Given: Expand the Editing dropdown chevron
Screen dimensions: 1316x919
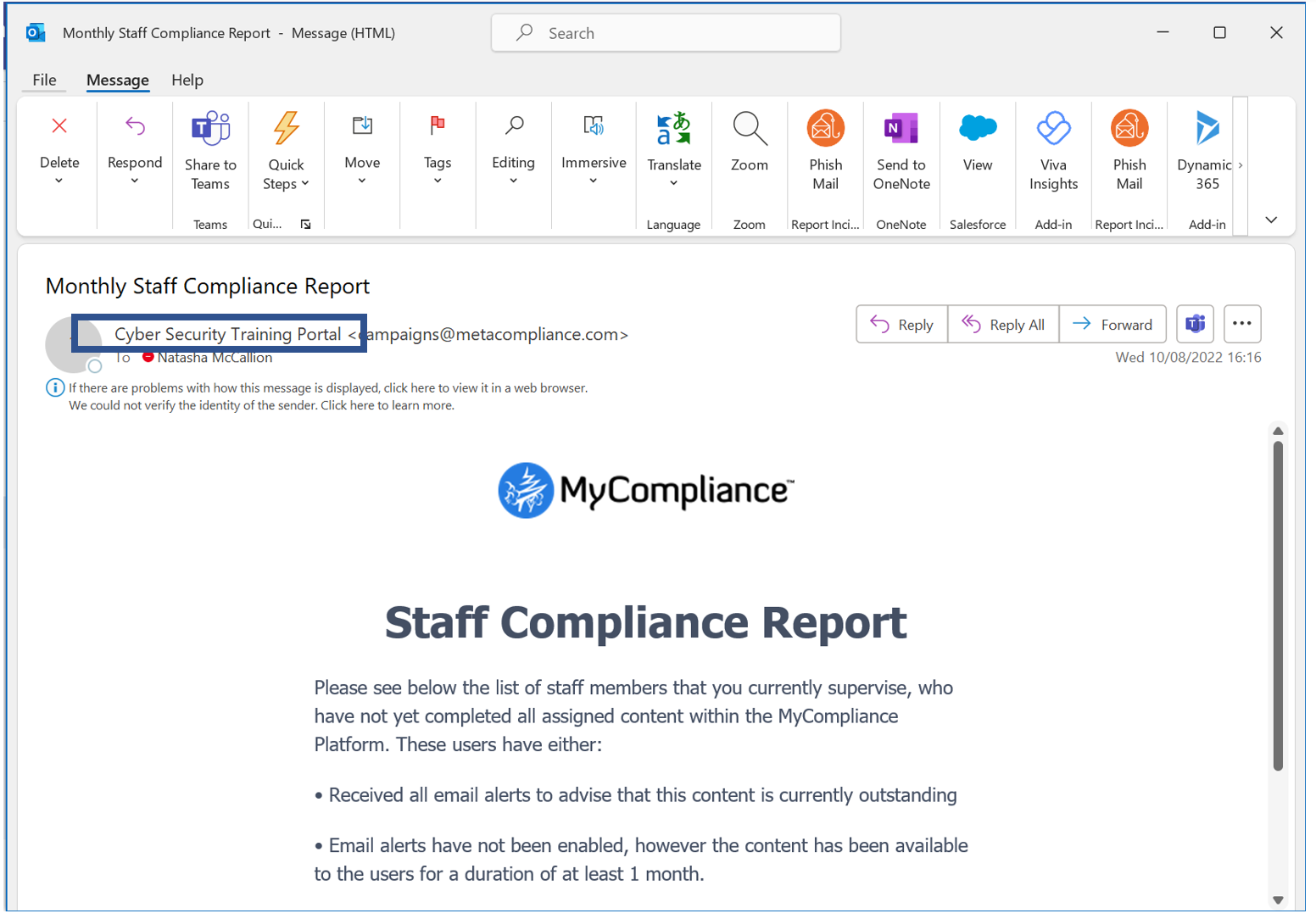Looking at the screenshot, I should (x=514, y=181).
